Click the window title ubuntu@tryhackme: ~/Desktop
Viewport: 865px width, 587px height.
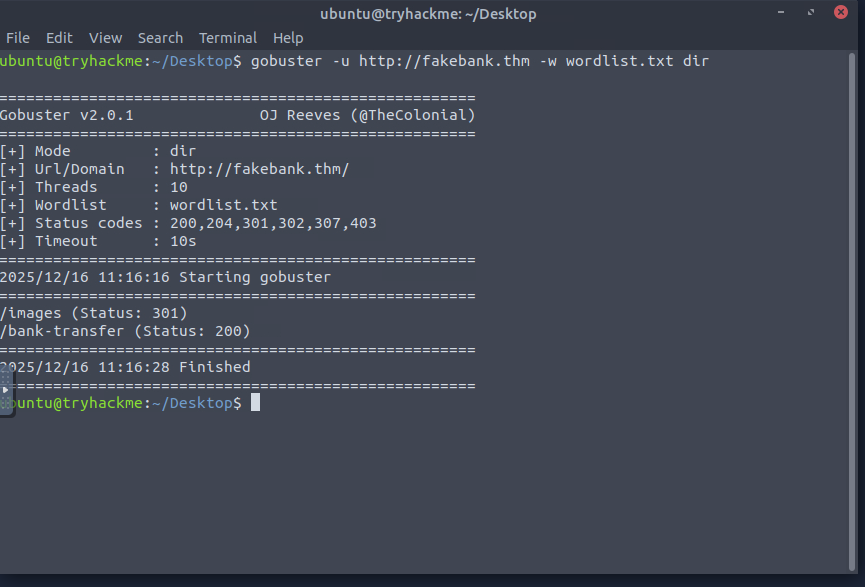click(428, 13)
